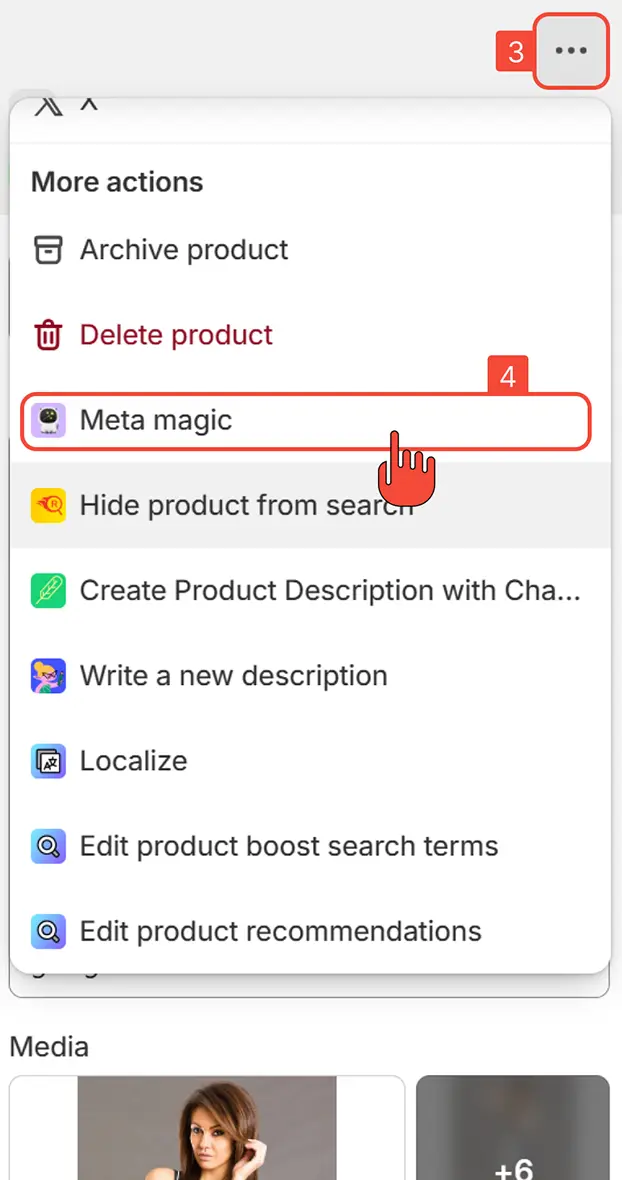Select the "Meta magic" action

pos(154,421)
